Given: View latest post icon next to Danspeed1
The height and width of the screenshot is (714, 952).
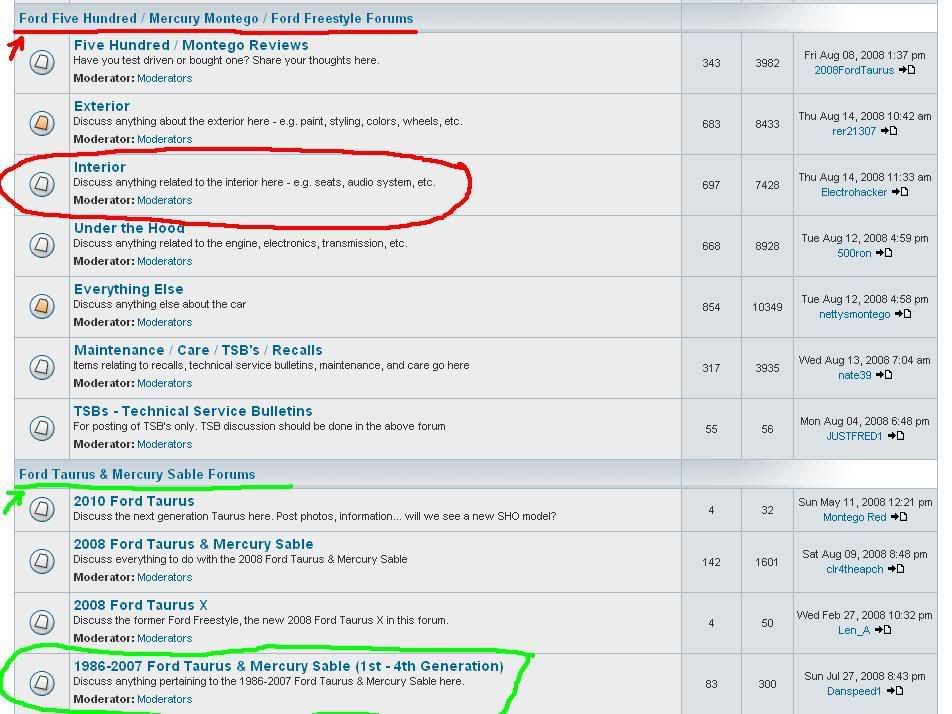Looking at the screenshot, I should coord(894,691).
